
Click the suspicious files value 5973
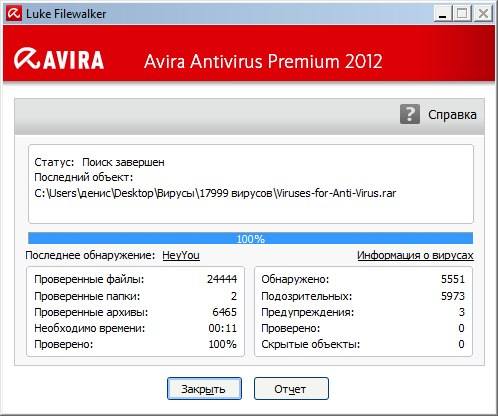[x=453, y=296]
